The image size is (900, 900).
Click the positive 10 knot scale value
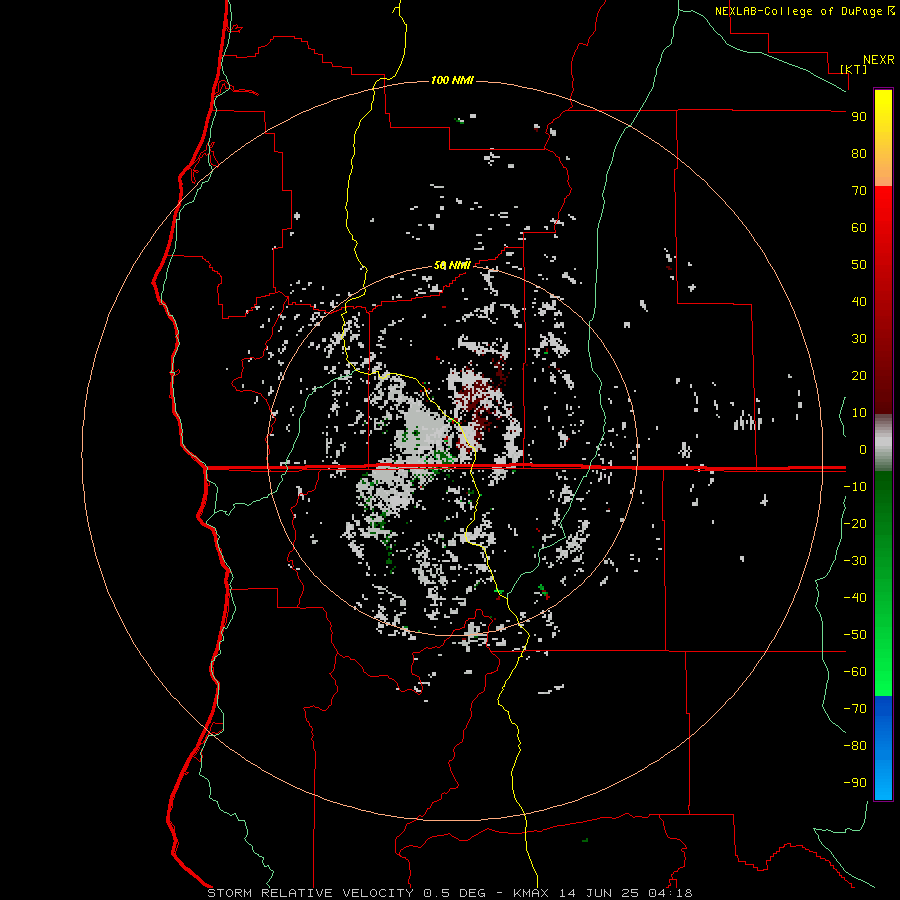(x=859, y=413)
